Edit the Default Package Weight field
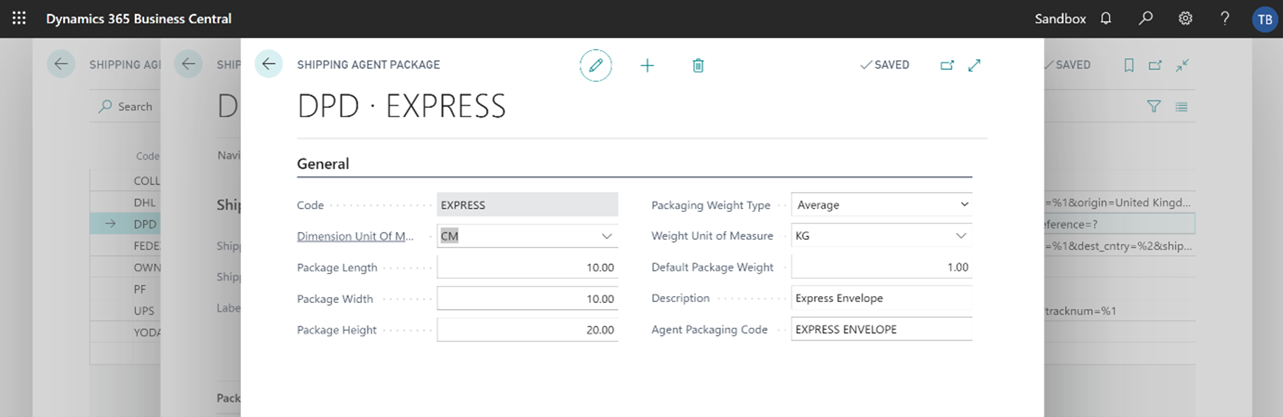1283x417 pixels. pos(881,268)
